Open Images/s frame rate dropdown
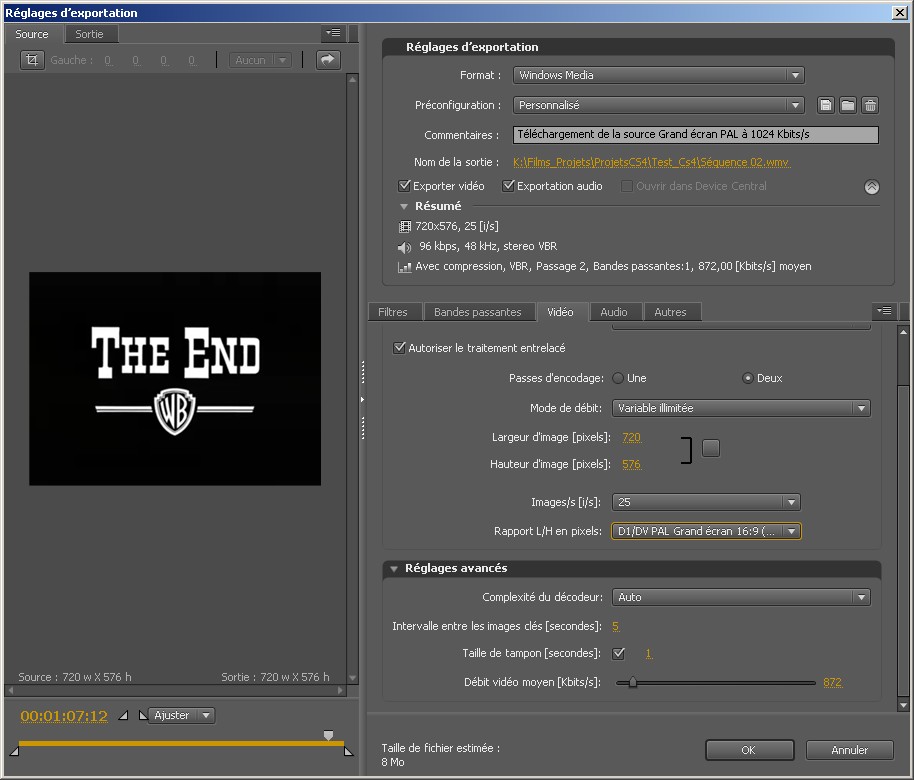Viewport: 914px width, 780px height. 706,502
